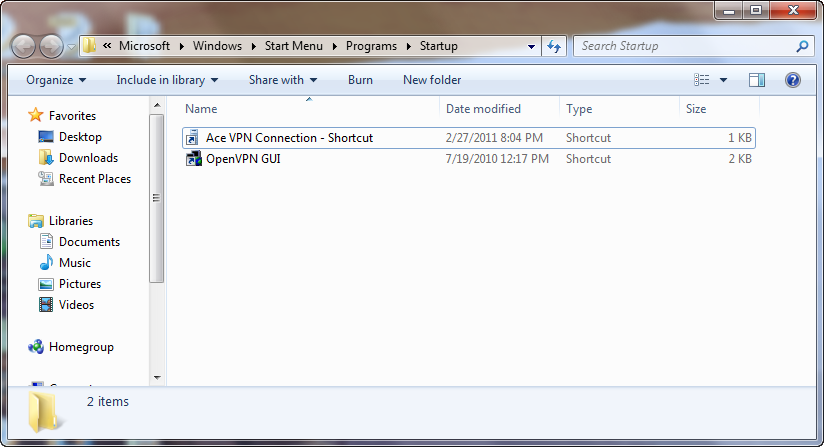Click the Homegroup spheres icon
Viewport: 824px width, 447px height.
[36, 347]
